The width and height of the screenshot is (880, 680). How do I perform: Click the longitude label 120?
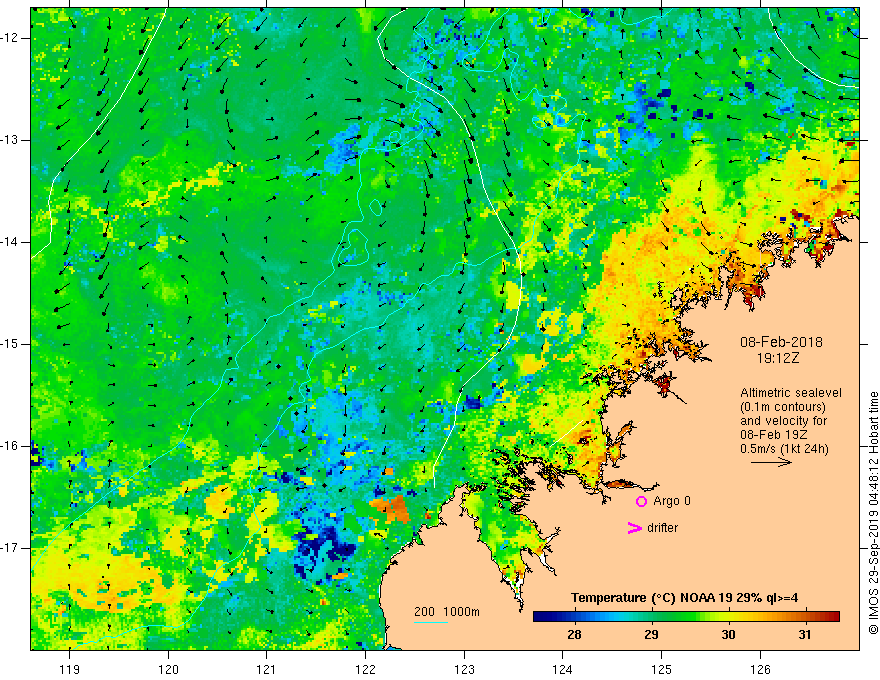pyautogui.click(x=168, y=669)
